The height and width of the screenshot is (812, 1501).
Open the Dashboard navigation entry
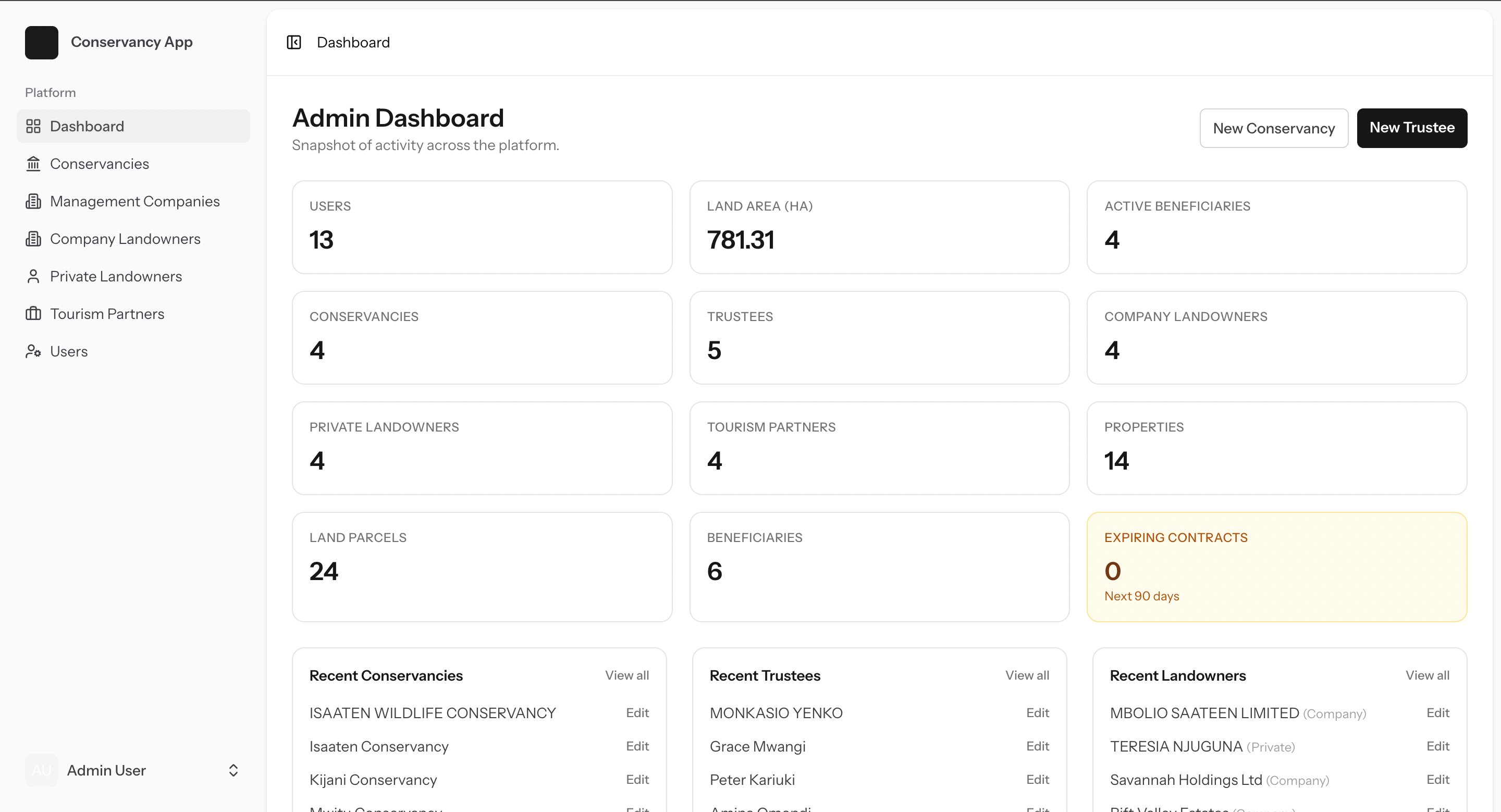(x=87, y=126)
